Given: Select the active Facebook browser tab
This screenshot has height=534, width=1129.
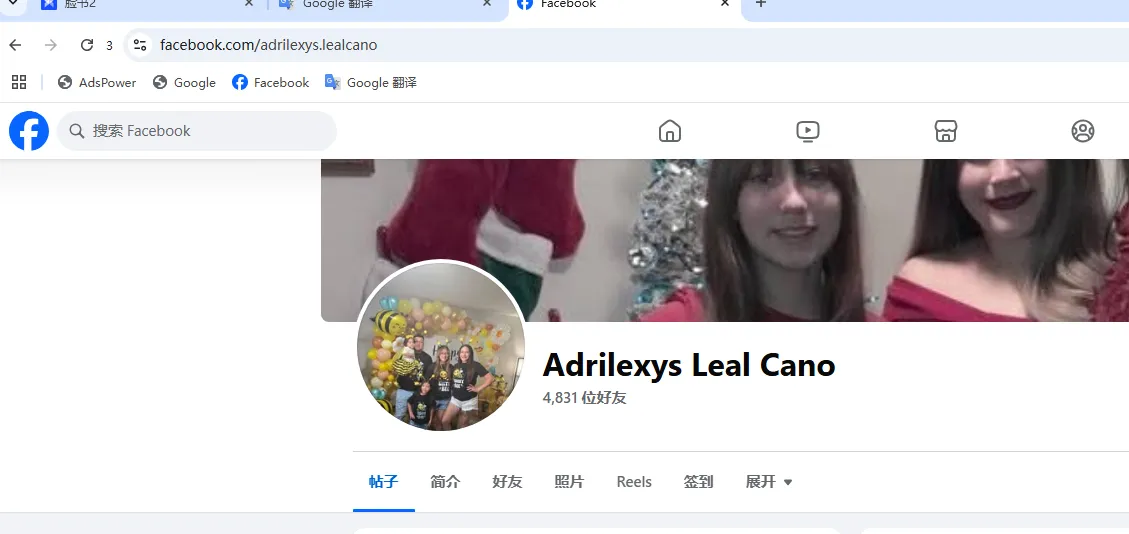Looking at the screenshot, I should 625,6.
